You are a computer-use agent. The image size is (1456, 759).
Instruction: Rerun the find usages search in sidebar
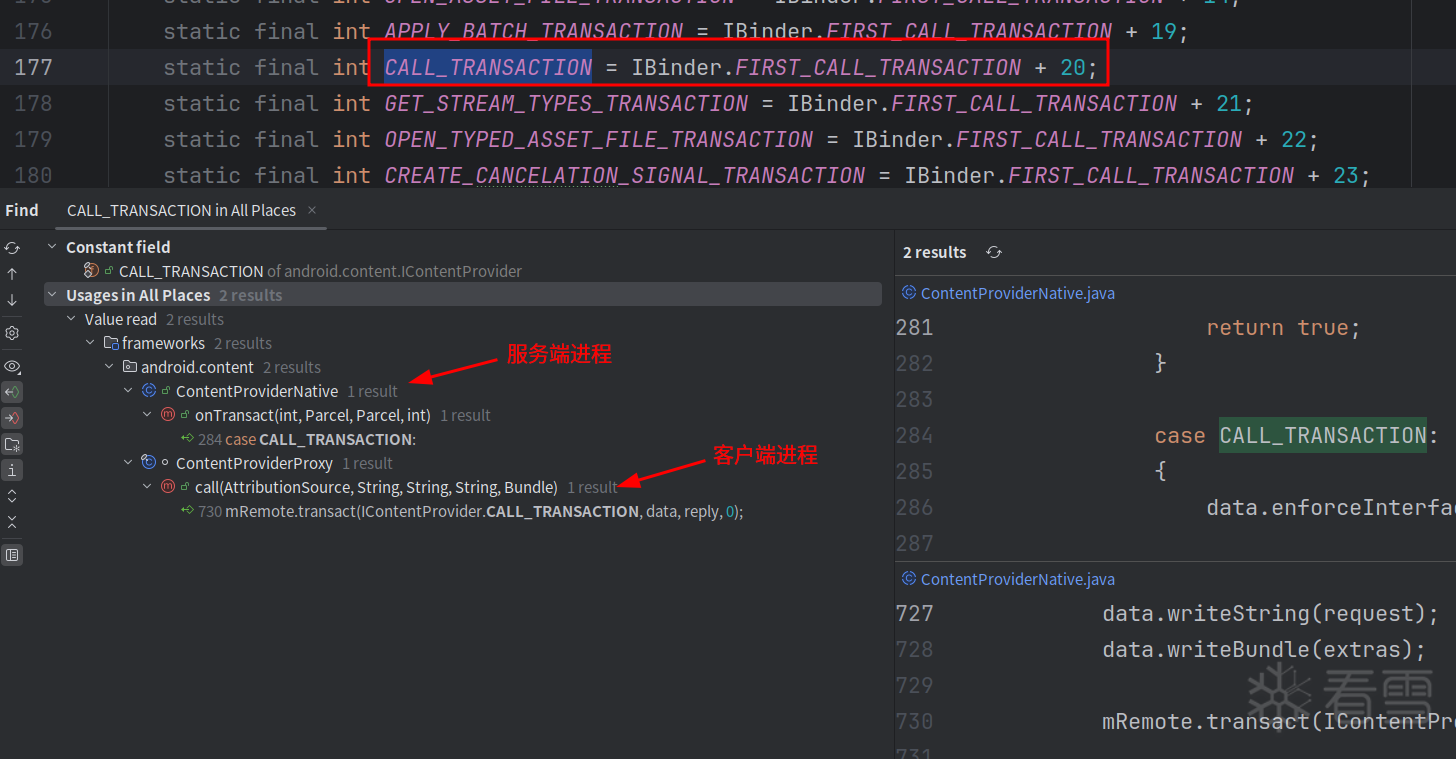tap(12, 247)
